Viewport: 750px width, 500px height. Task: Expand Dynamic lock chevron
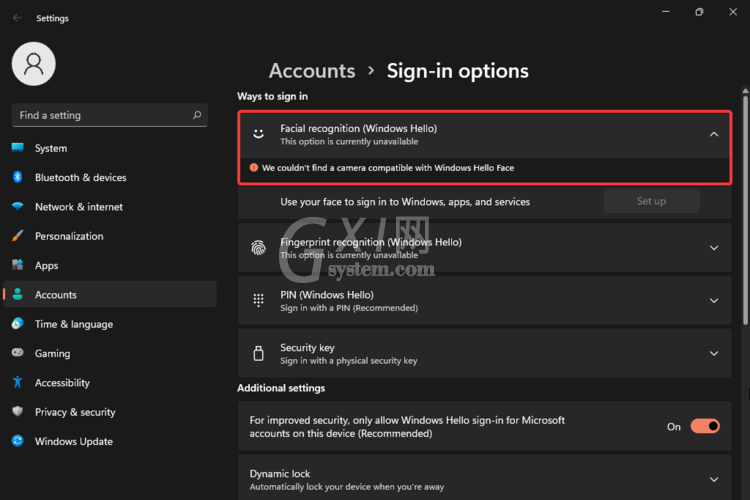click(714, 479)
